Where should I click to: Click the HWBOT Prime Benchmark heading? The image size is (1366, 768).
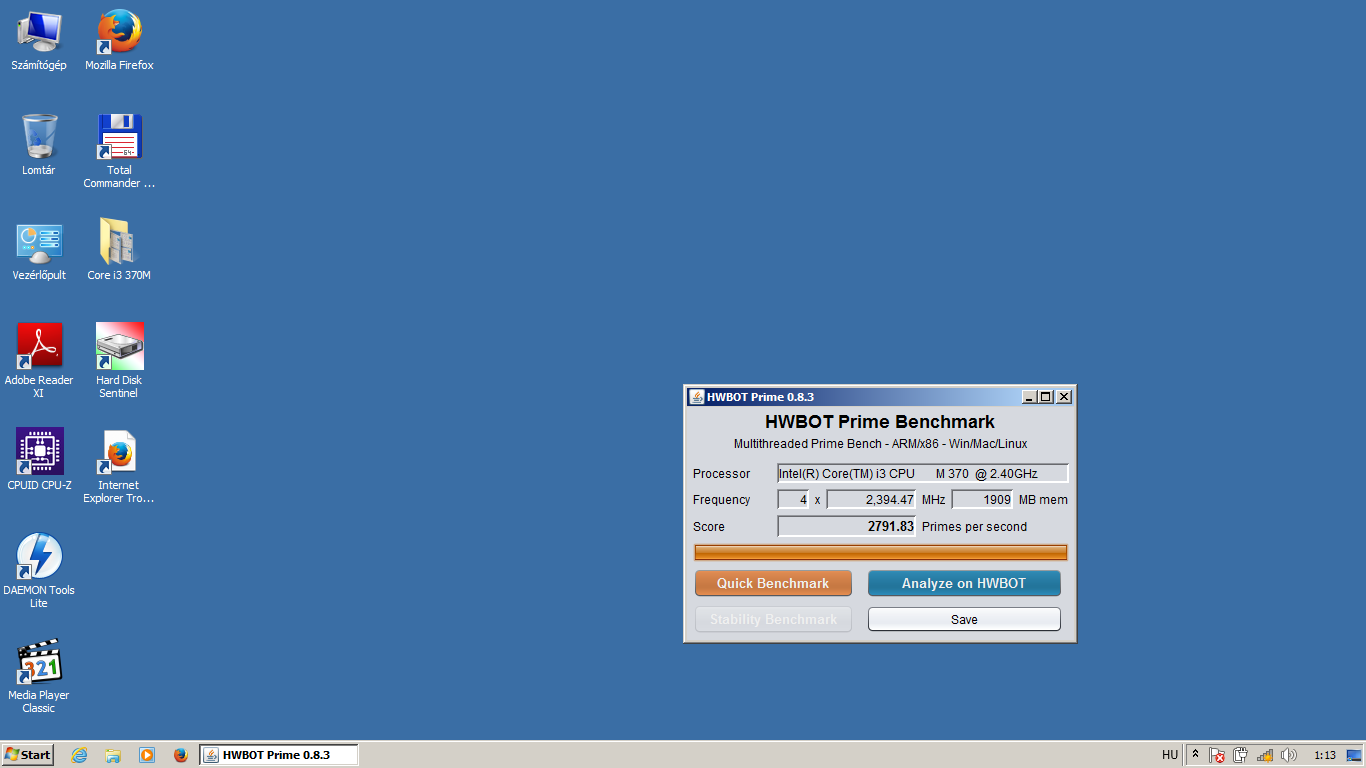pyautogui.click(x=880, y=422)
